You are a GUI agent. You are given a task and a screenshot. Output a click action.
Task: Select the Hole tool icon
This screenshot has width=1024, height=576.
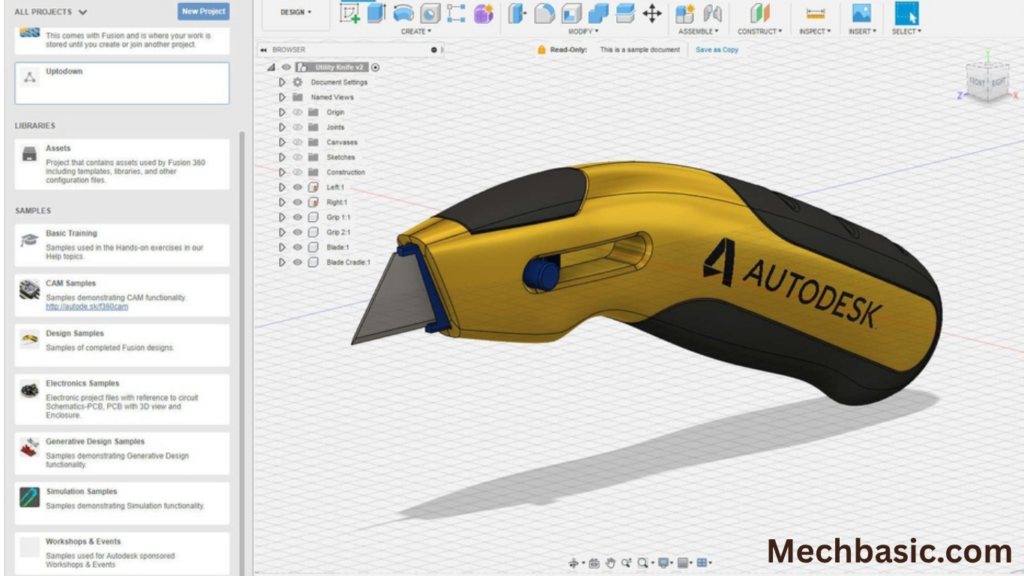point(430,13)
